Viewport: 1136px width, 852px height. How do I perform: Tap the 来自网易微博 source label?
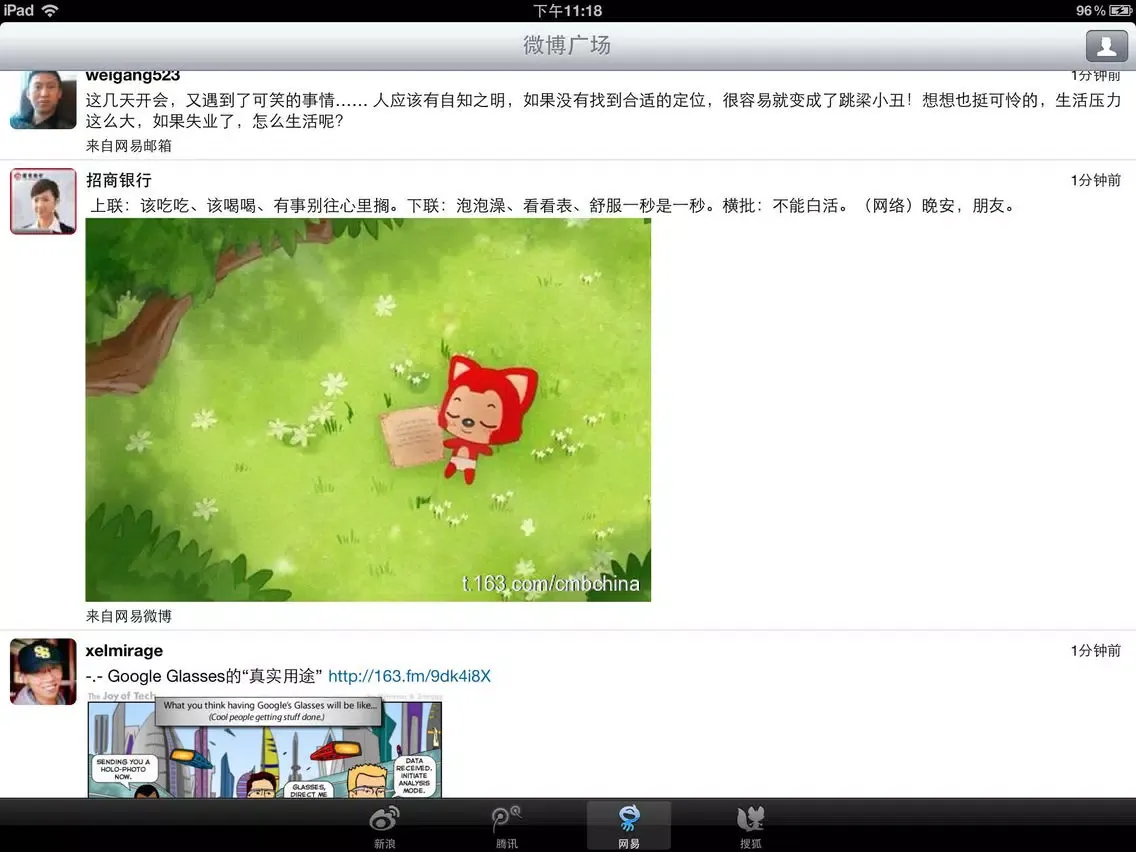click(128, 617)
